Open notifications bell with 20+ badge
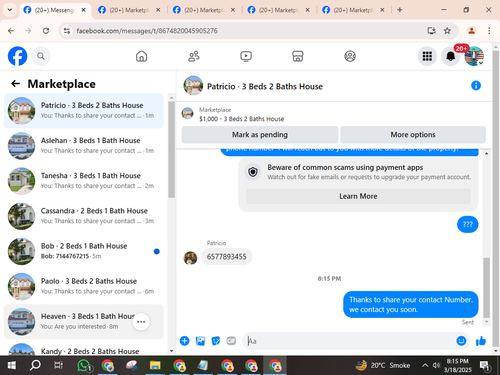This screenshot has width=500, height=375. (x=451, y=56)
